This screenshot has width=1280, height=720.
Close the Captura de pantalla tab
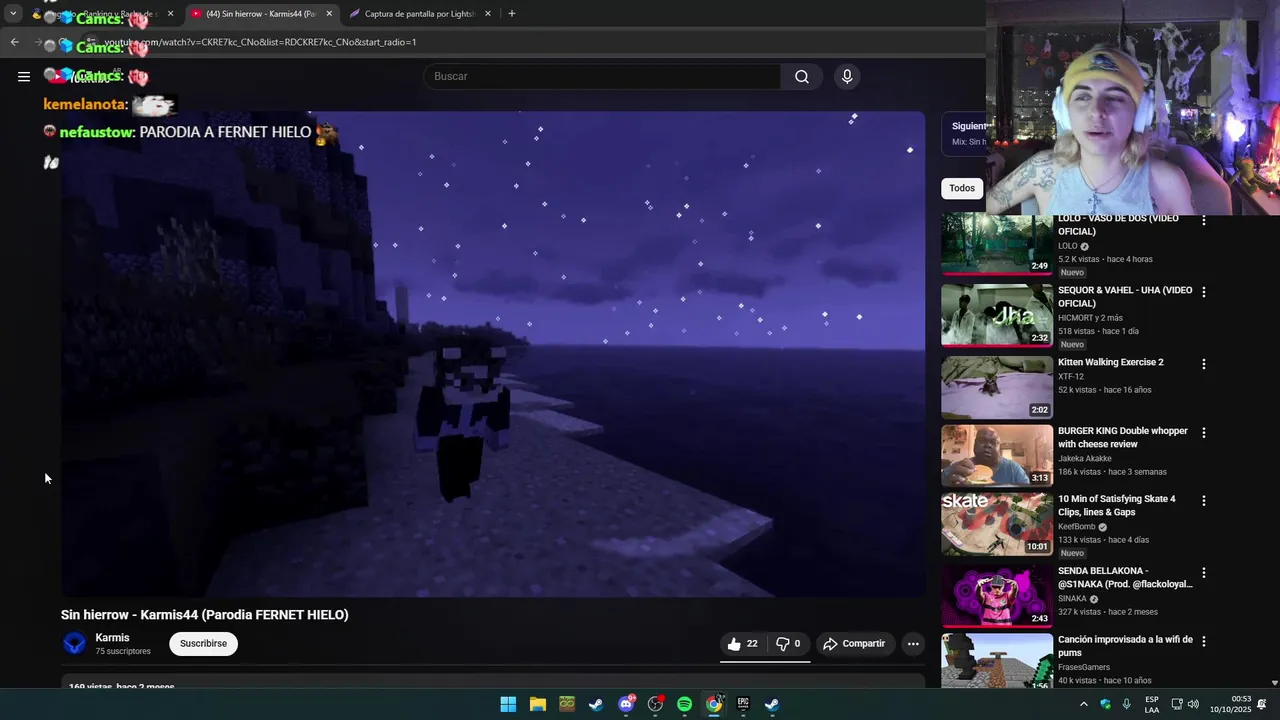488,14
